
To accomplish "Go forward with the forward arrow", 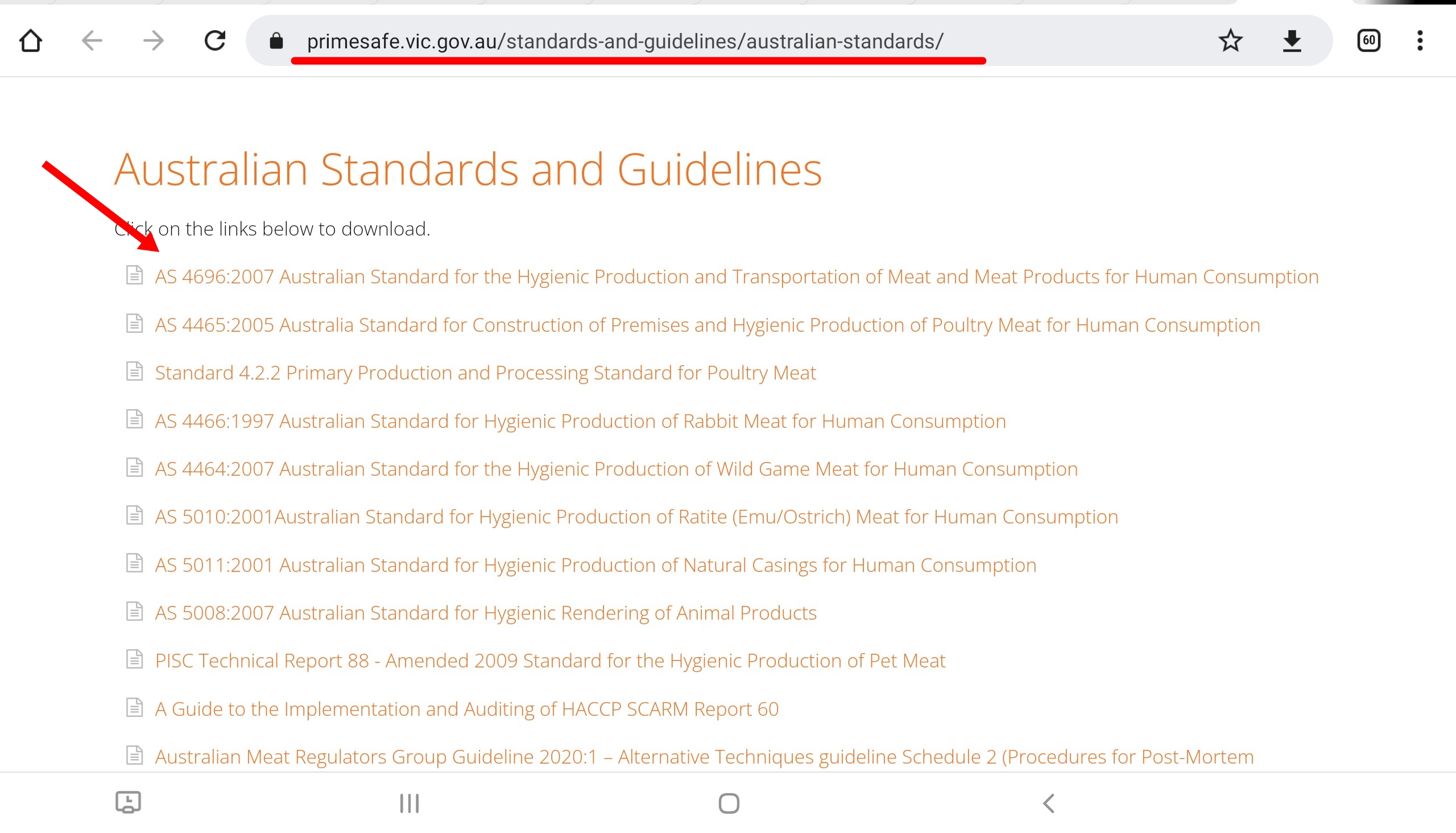I will coord(153,41).
